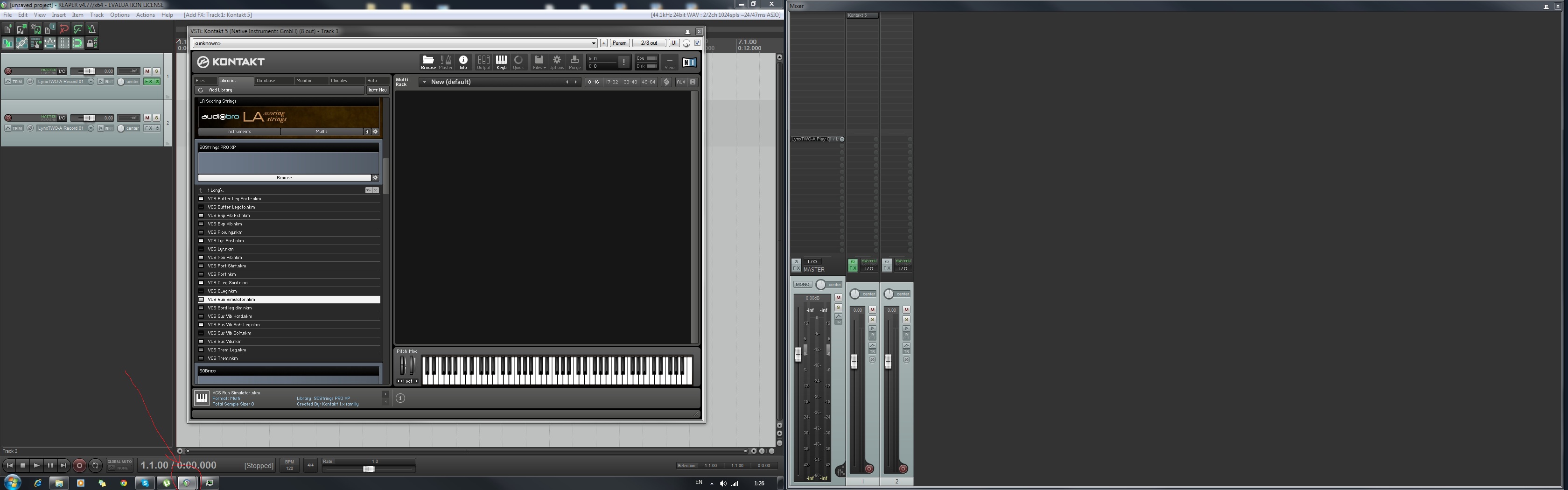The image size is (1568, 490).
Task: Click track 1 volume fader in the track panel
Action: pos(89,71)
